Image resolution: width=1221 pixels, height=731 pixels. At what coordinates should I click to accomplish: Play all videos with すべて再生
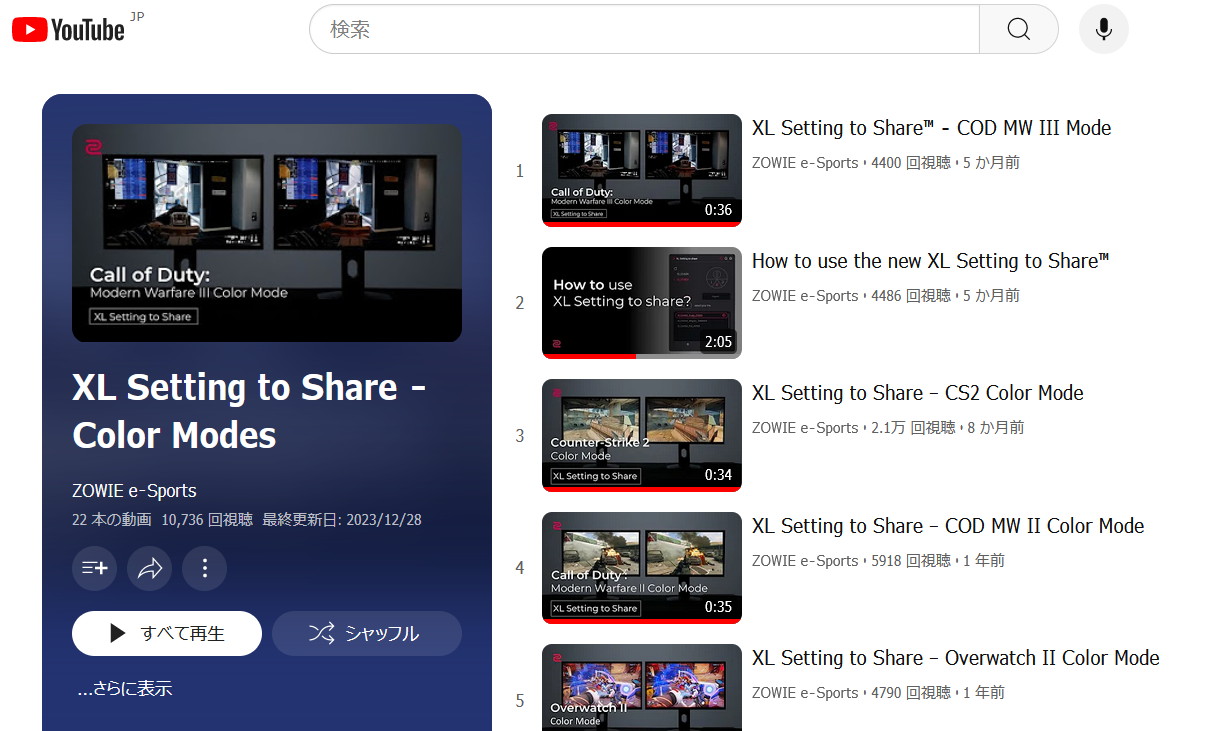[167, 633]
